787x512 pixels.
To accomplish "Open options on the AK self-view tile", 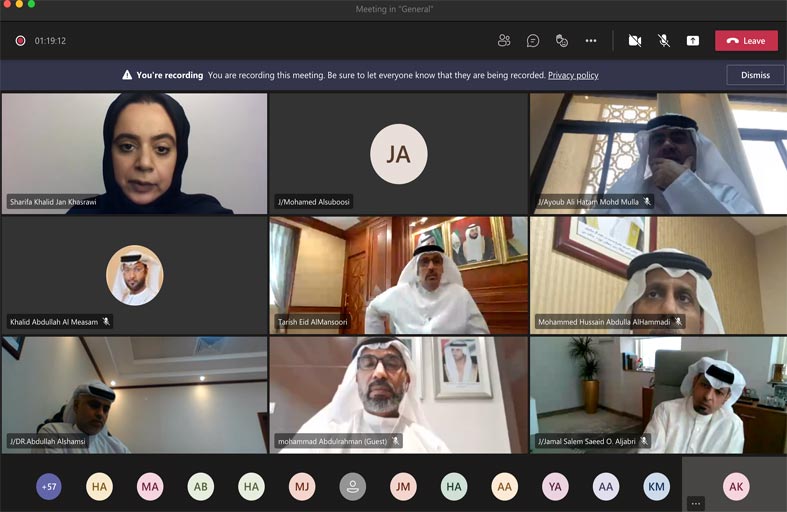I will click(x=696, y=503).
